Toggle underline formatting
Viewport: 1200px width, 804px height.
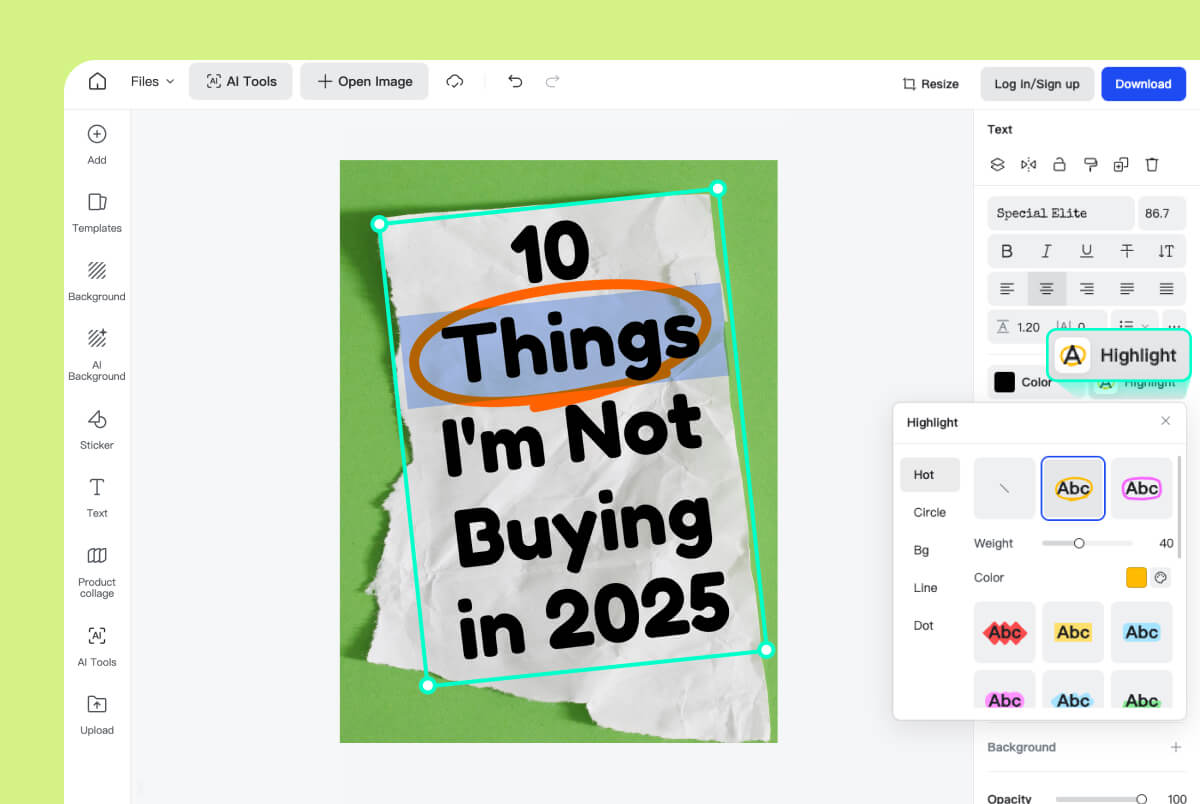[x=1087, y=251]
